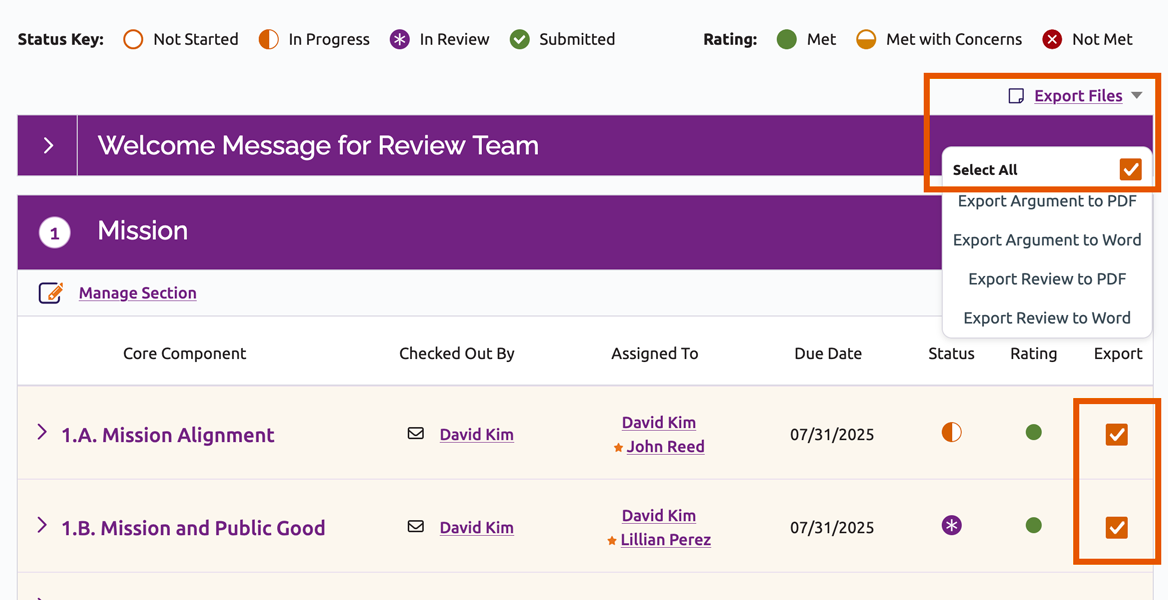Toggle export checkbox for 1.B. Mission and Public Good
The image size is (1168, 600).
coord(1116,527)
